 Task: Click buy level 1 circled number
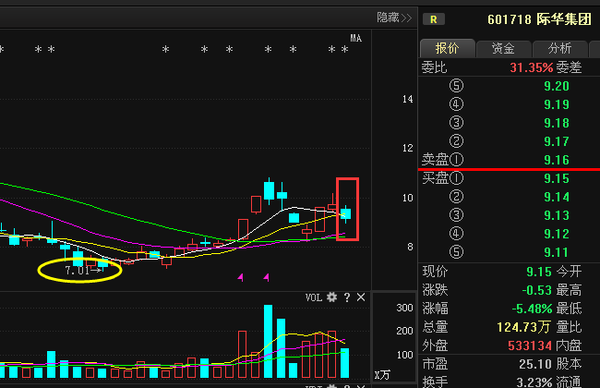tap(456, 178)
